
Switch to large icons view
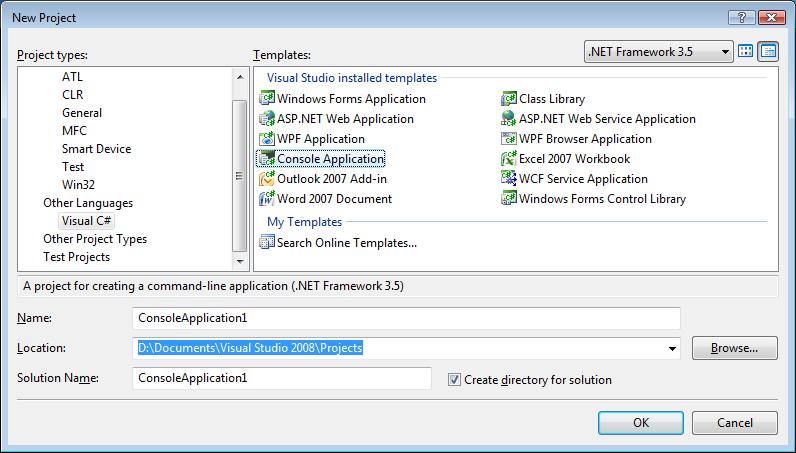click(745, 51)
